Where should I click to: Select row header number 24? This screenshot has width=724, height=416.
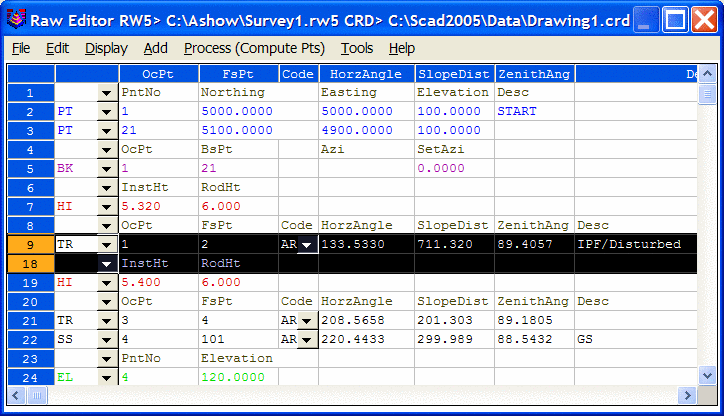click(30, 377)
